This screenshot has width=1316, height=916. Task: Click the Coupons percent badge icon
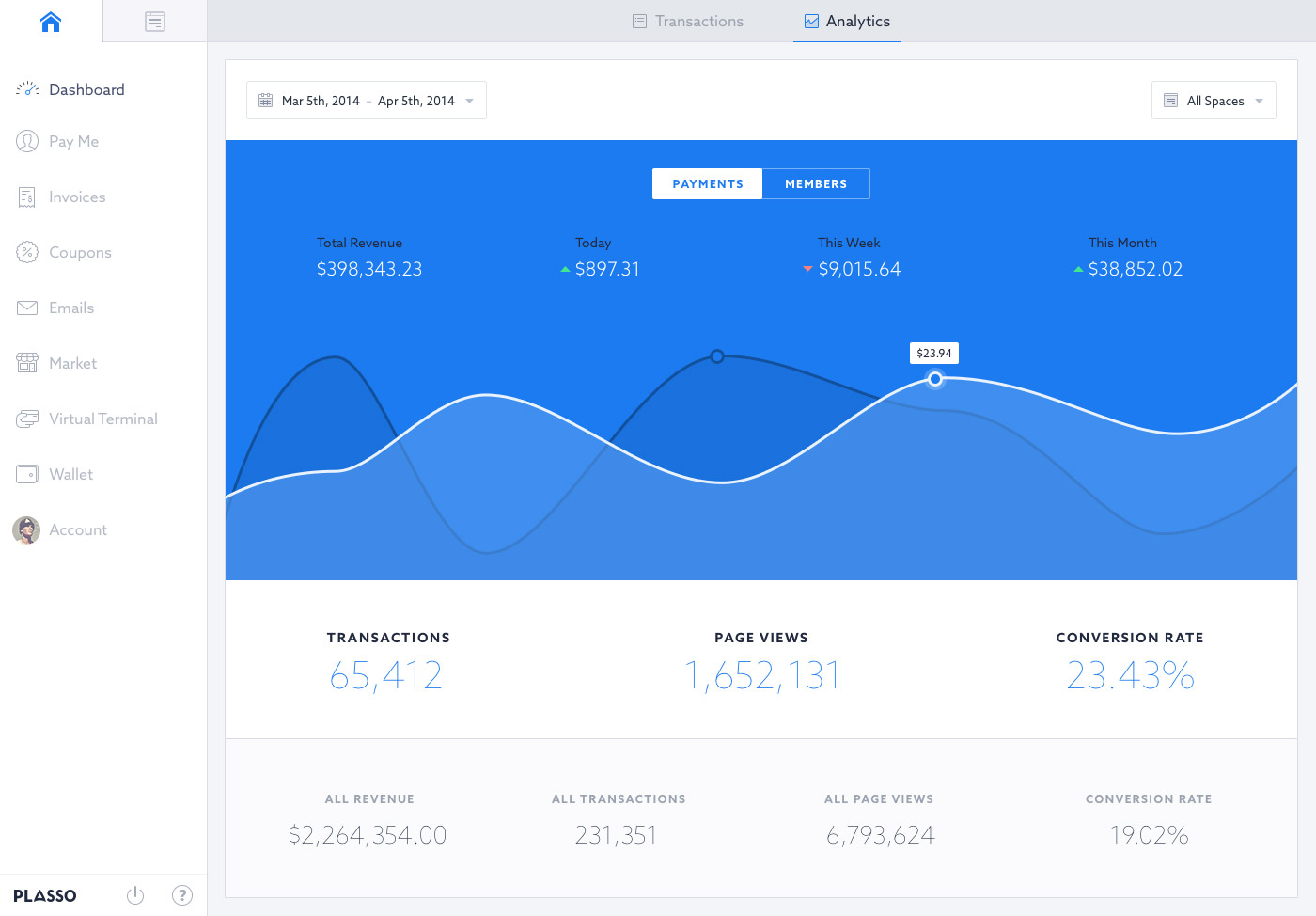27,252
